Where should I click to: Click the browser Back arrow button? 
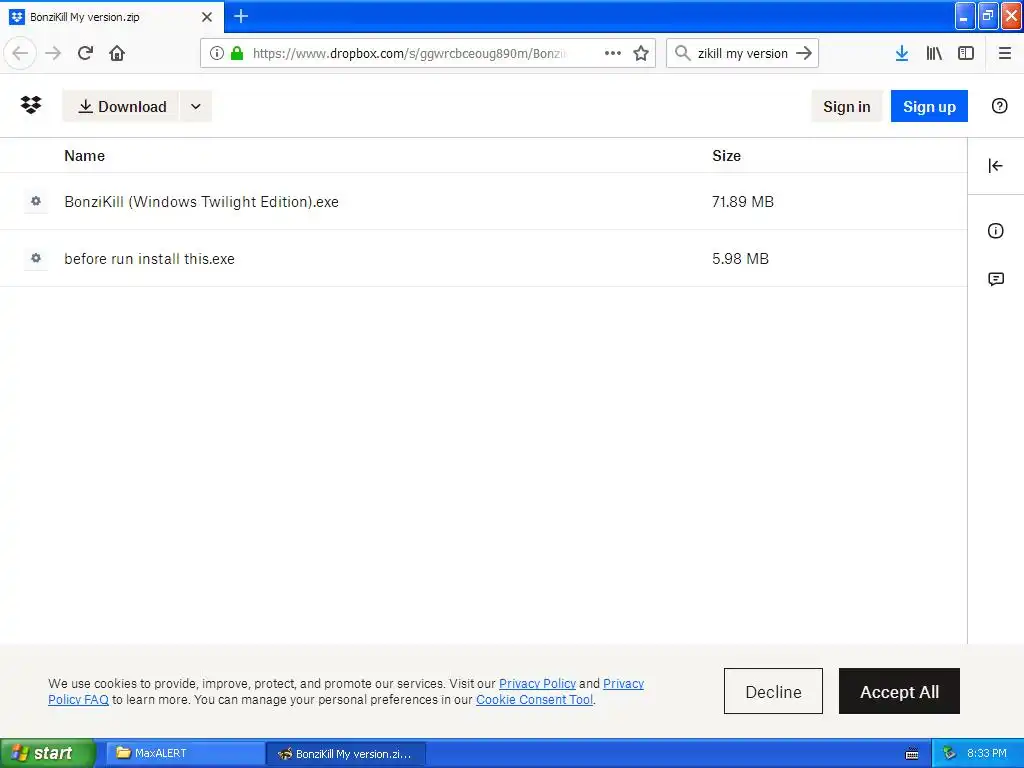(20, 53)
